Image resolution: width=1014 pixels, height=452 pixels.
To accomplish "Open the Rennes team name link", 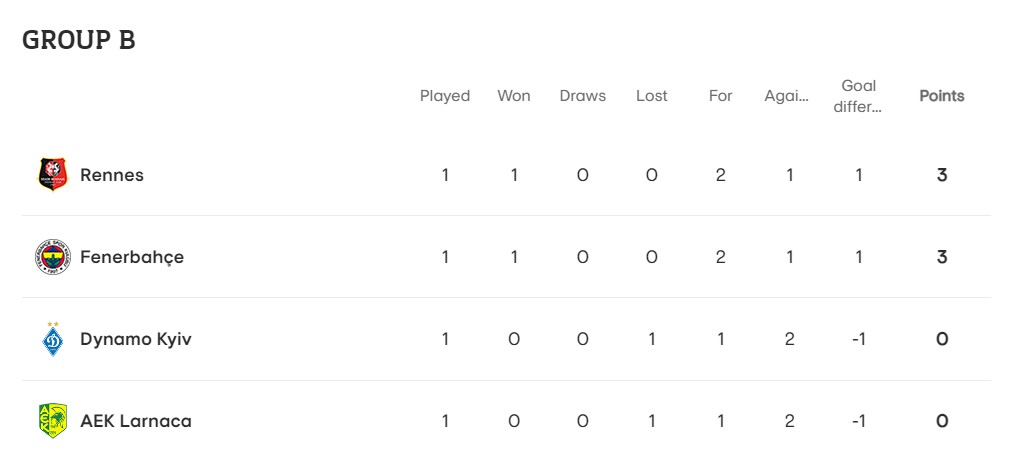I will pos(112,175).
